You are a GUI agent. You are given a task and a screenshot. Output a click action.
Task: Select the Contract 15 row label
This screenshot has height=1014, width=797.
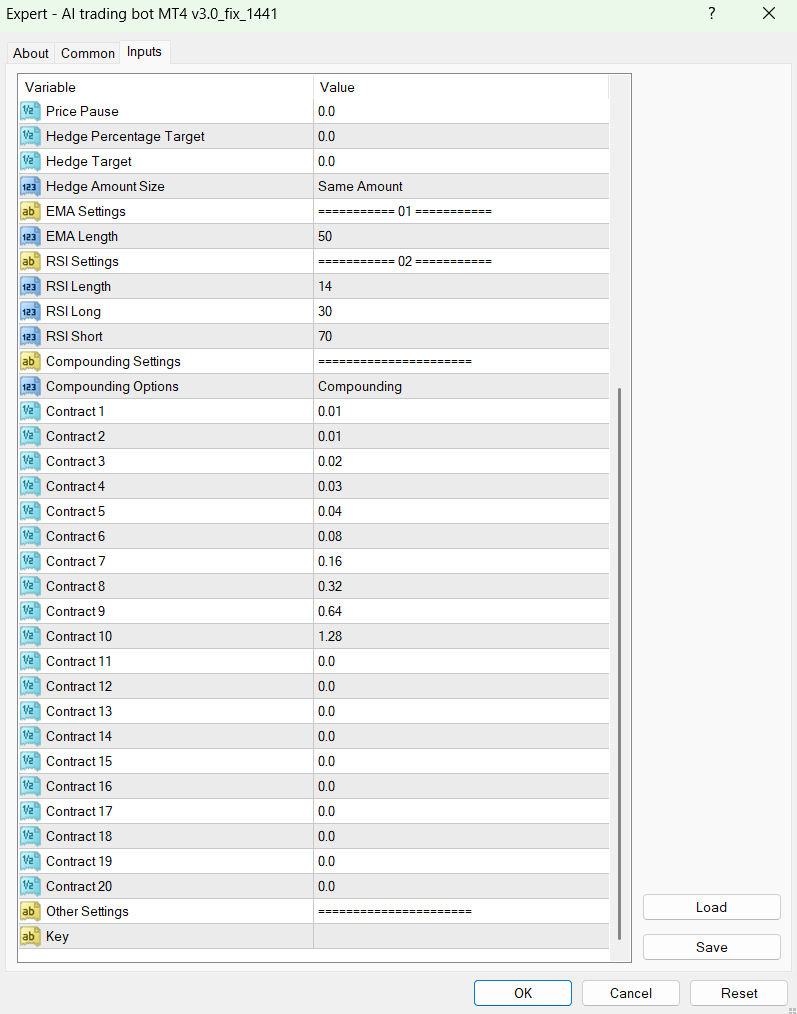pos(79,761)
